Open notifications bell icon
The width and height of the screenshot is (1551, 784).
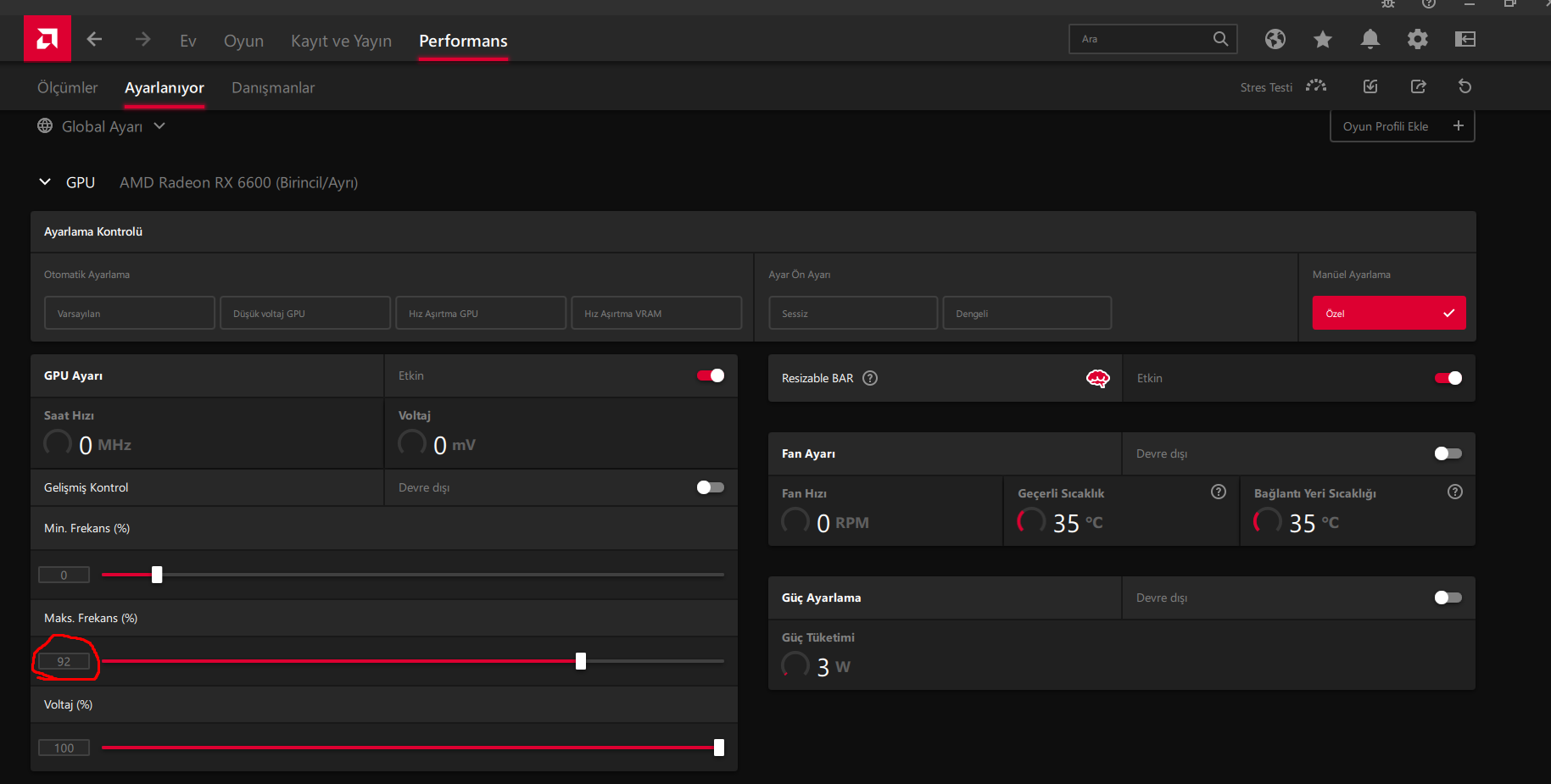[x=1370, y=39]
